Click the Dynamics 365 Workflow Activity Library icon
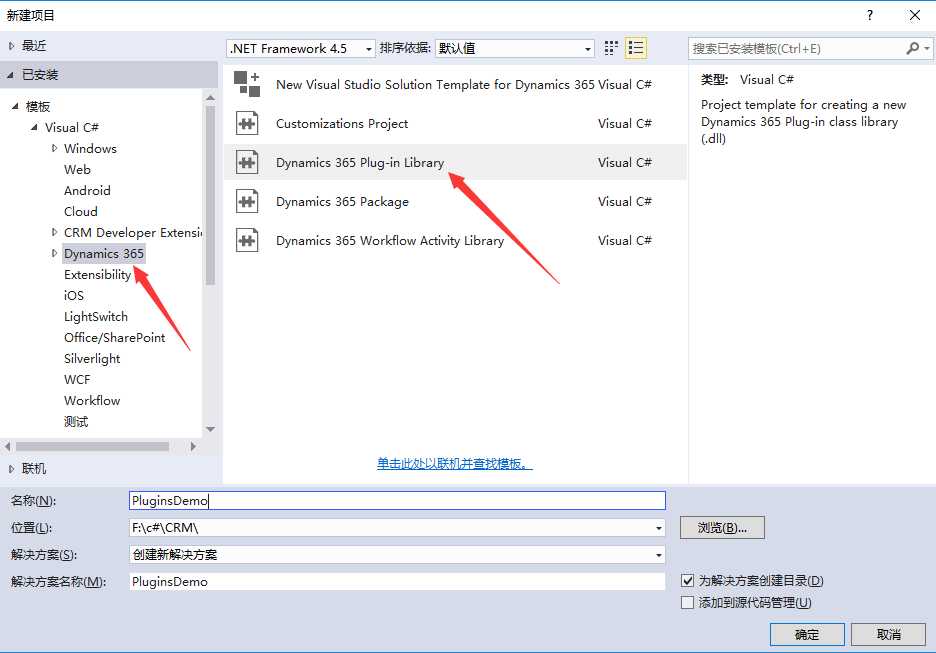This screenshot has height=653, width=936. 247,241
